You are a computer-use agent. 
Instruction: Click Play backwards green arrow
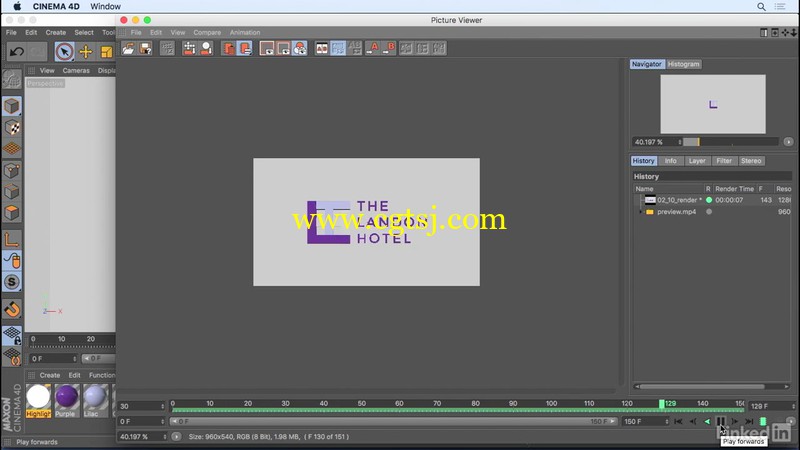tap(707, 421)
